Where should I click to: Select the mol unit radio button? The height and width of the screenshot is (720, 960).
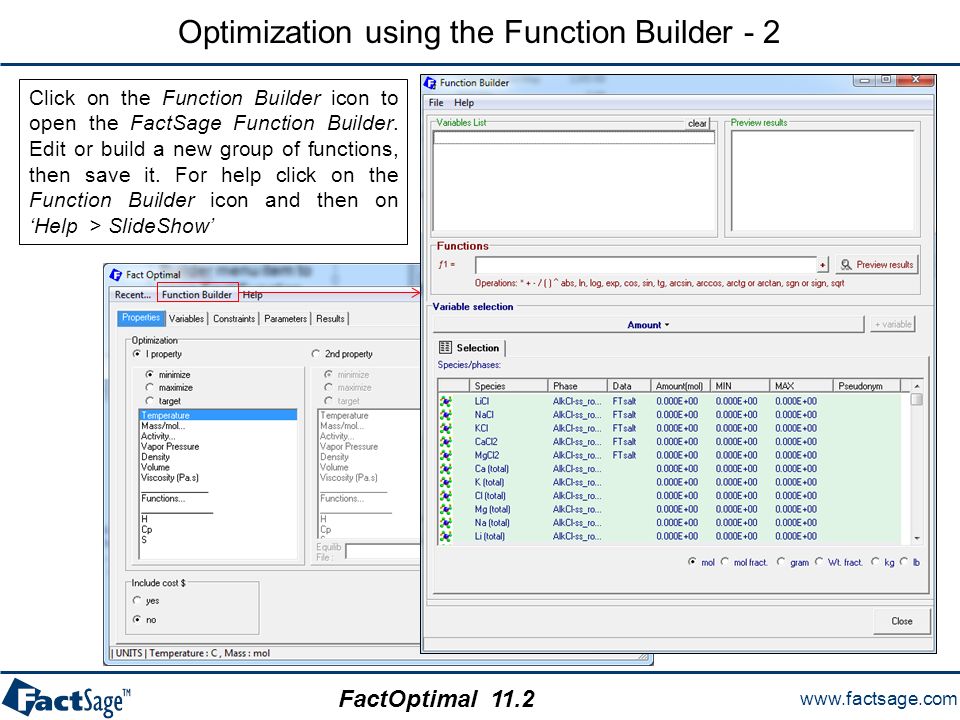692,562
